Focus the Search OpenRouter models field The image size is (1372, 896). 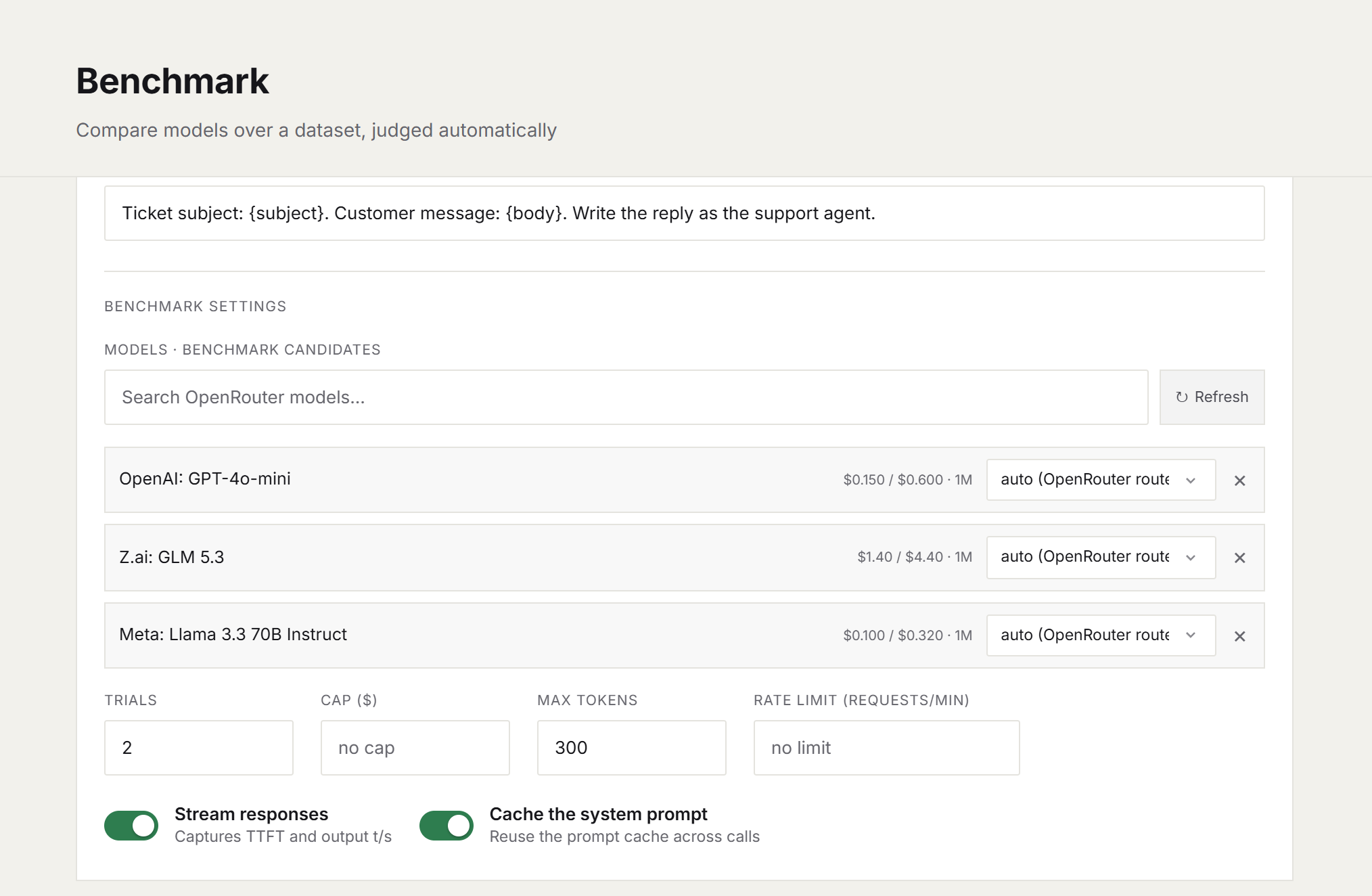tap(626, 397)
